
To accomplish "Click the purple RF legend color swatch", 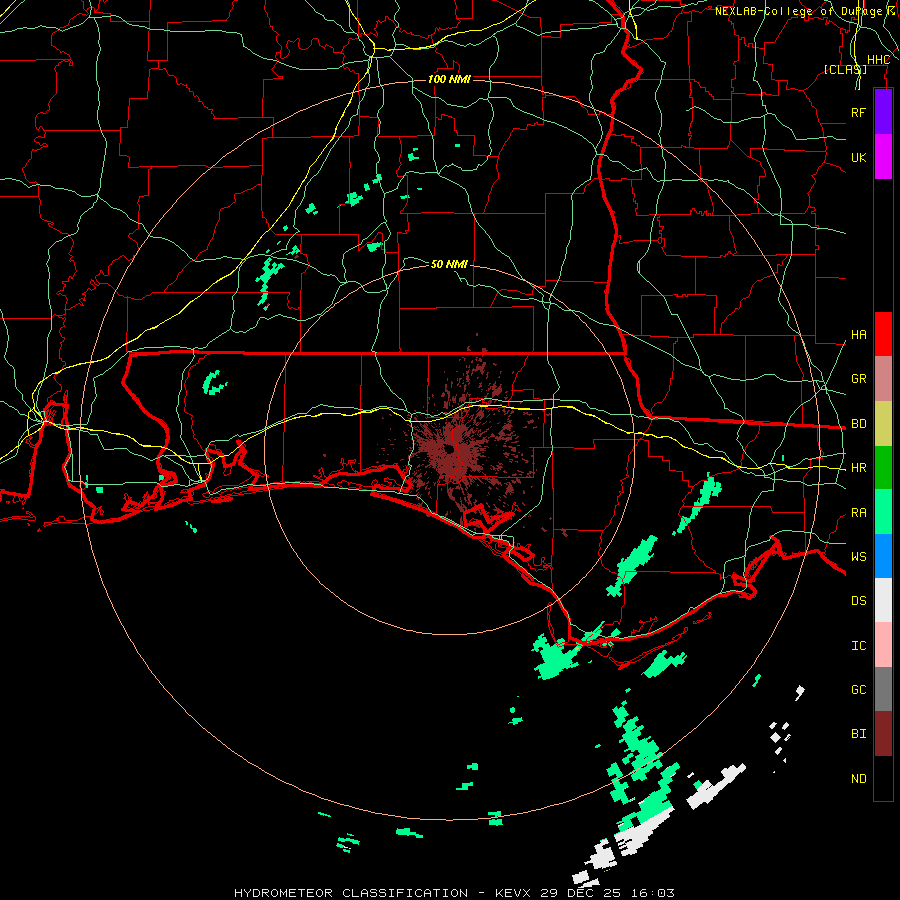I will (883, 112).
